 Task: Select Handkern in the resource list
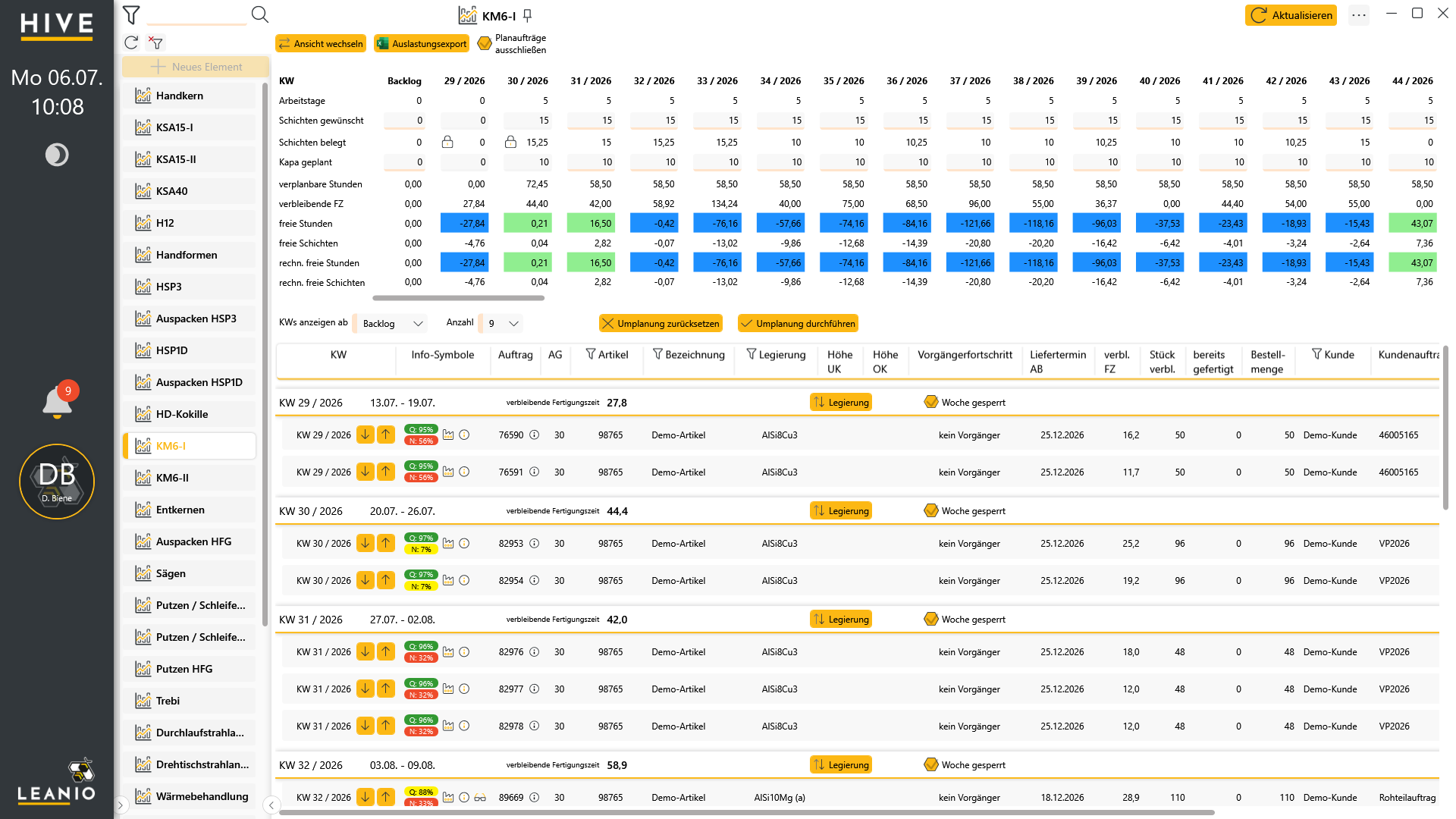(189, 96)
